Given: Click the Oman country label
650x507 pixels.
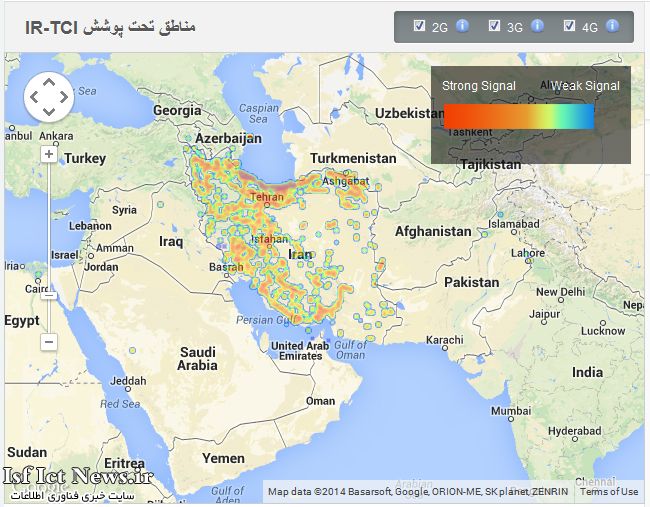Looking at the screenshot, I should (x=320, y=401).
